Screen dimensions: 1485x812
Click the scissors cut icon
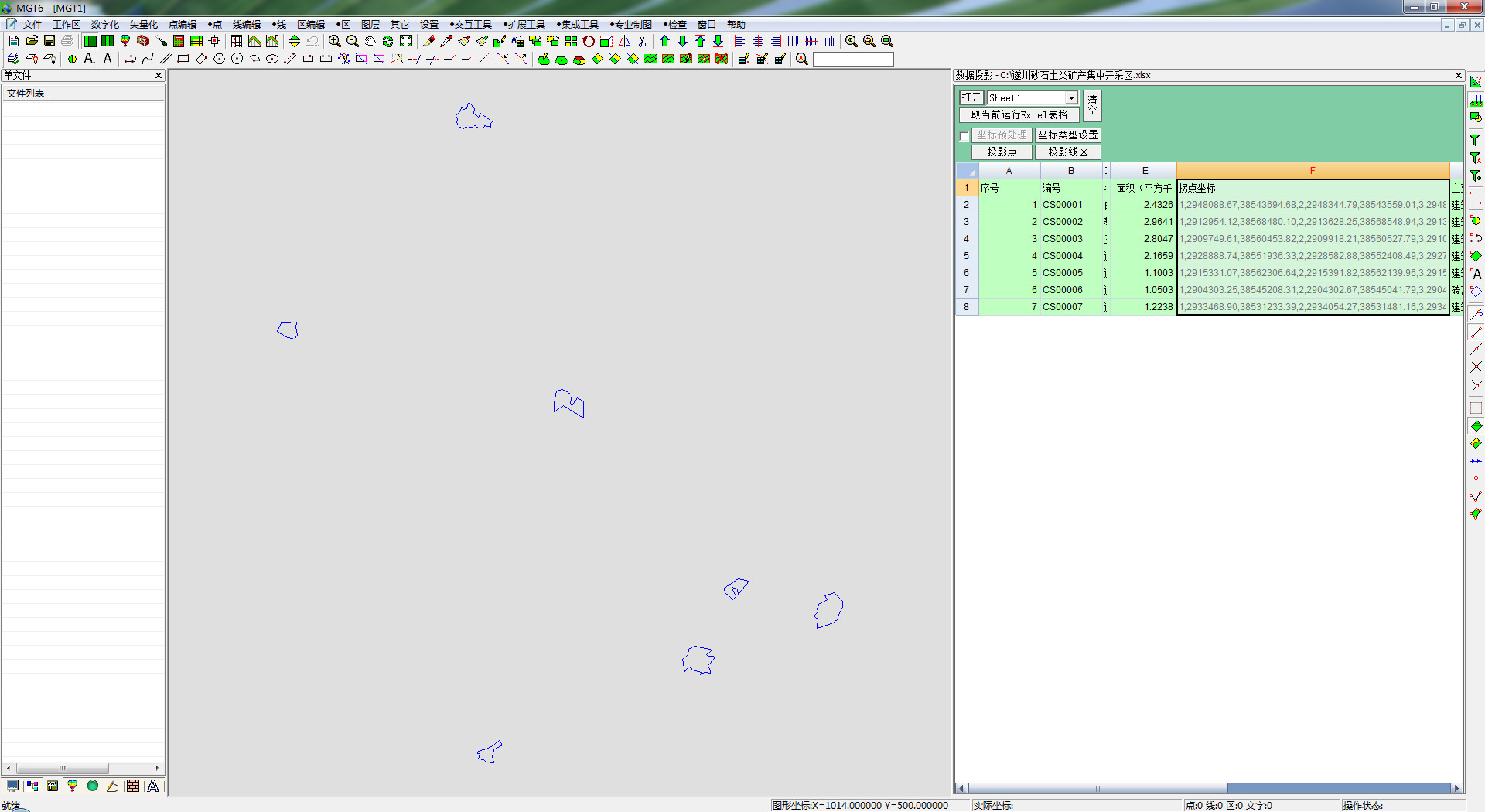tap(642, 41)
